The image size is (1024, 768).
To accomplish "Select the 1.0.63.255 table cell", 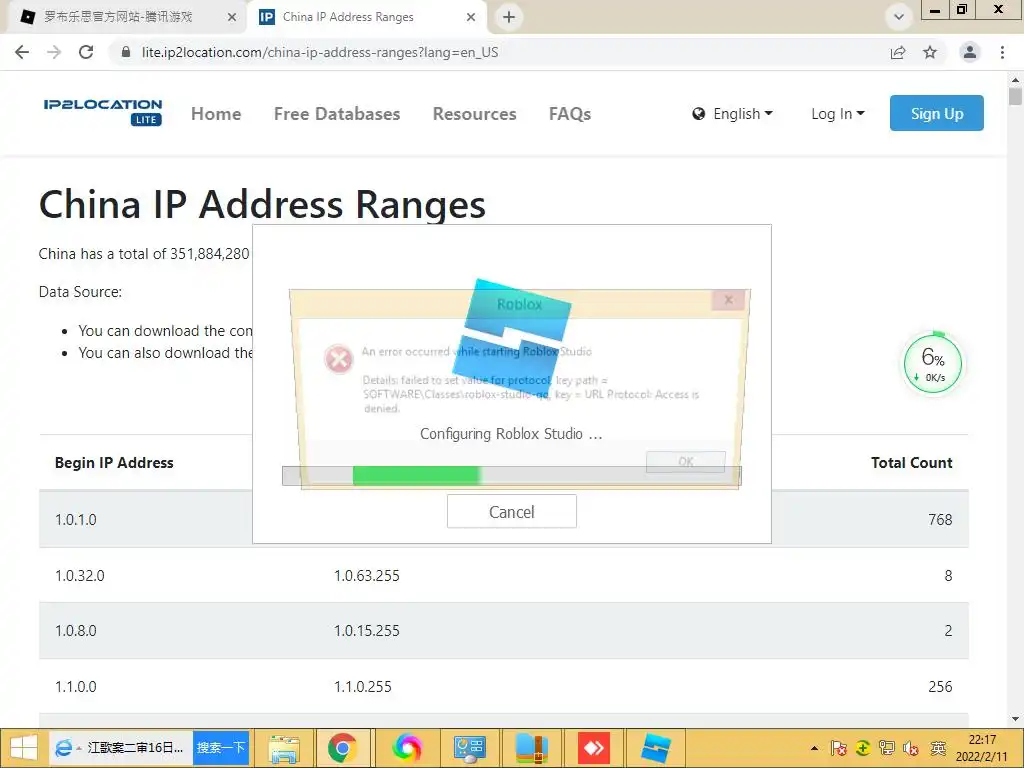I will click(x=366, y=575).
